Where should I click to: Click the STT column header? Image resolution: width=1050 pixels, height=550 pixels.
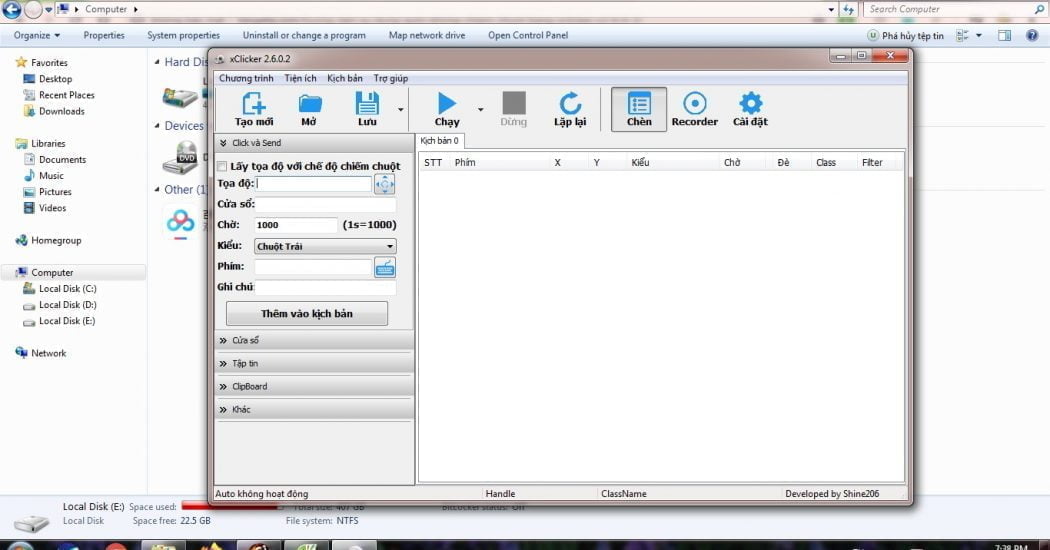pyautogui.click(x=433, y=162)
